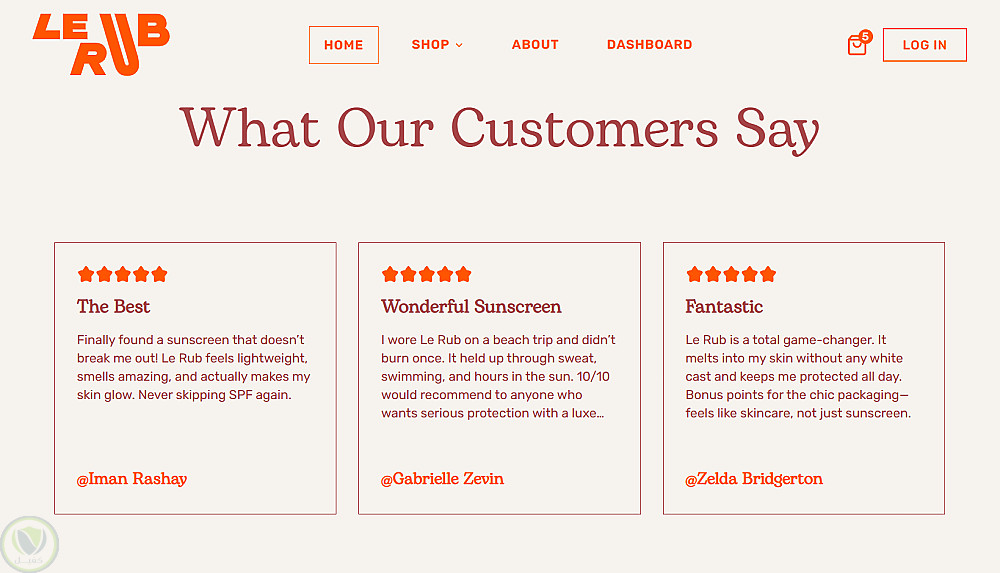Click the star rating on The Best review
1000x573 pixels.
(x=122, y=274)
